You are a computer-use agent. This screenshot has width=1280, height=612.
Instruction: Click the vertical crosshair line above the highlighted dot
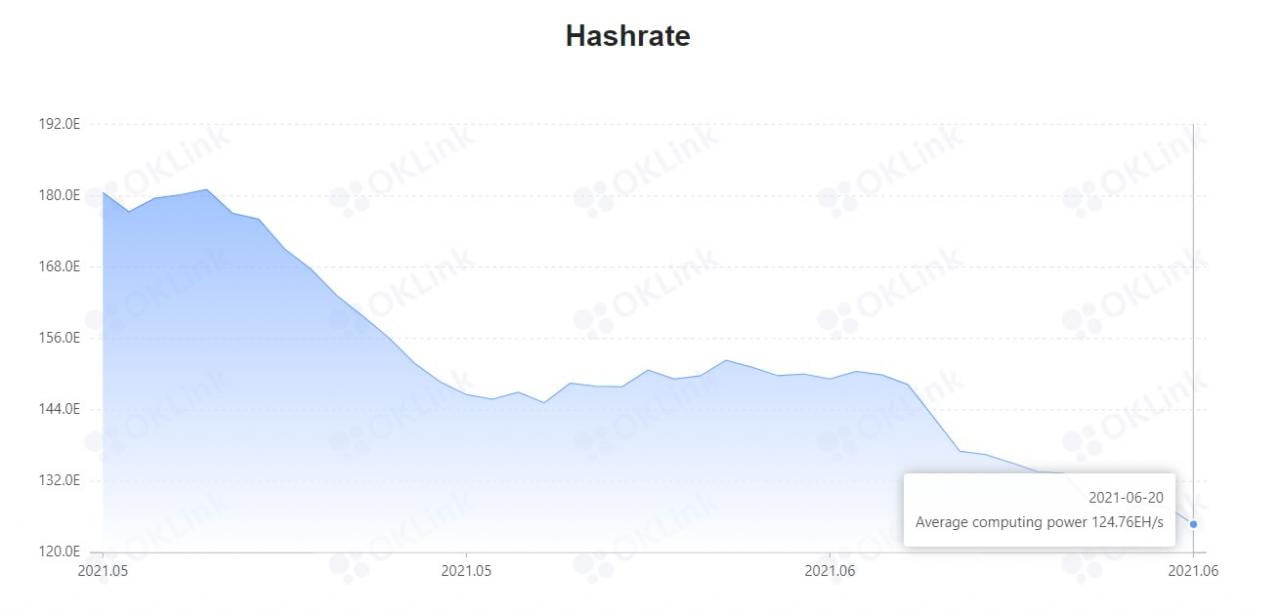(x=1193, y=300)
